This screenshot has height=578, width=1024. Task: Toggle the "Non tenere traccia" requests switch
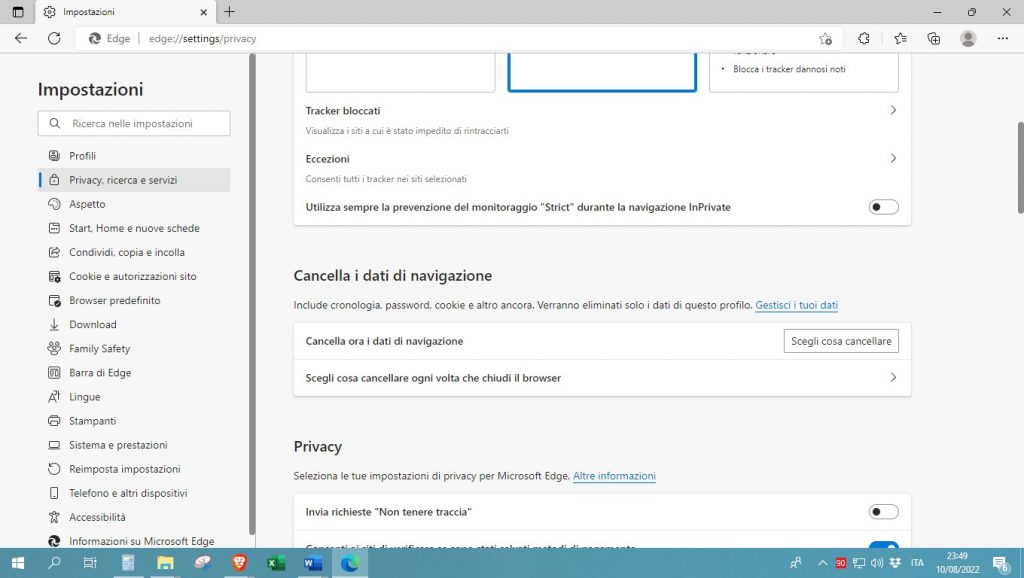click(x=883, y=512)
